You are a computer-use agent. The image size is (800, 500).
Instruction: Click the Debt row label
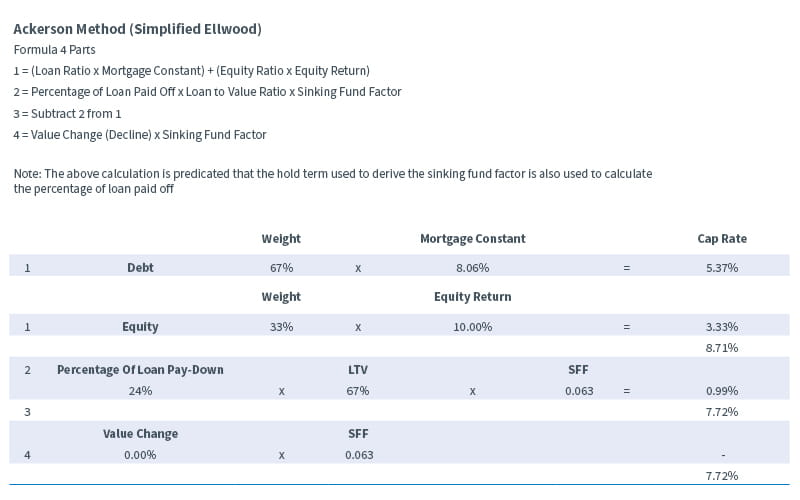pos(140,268)
